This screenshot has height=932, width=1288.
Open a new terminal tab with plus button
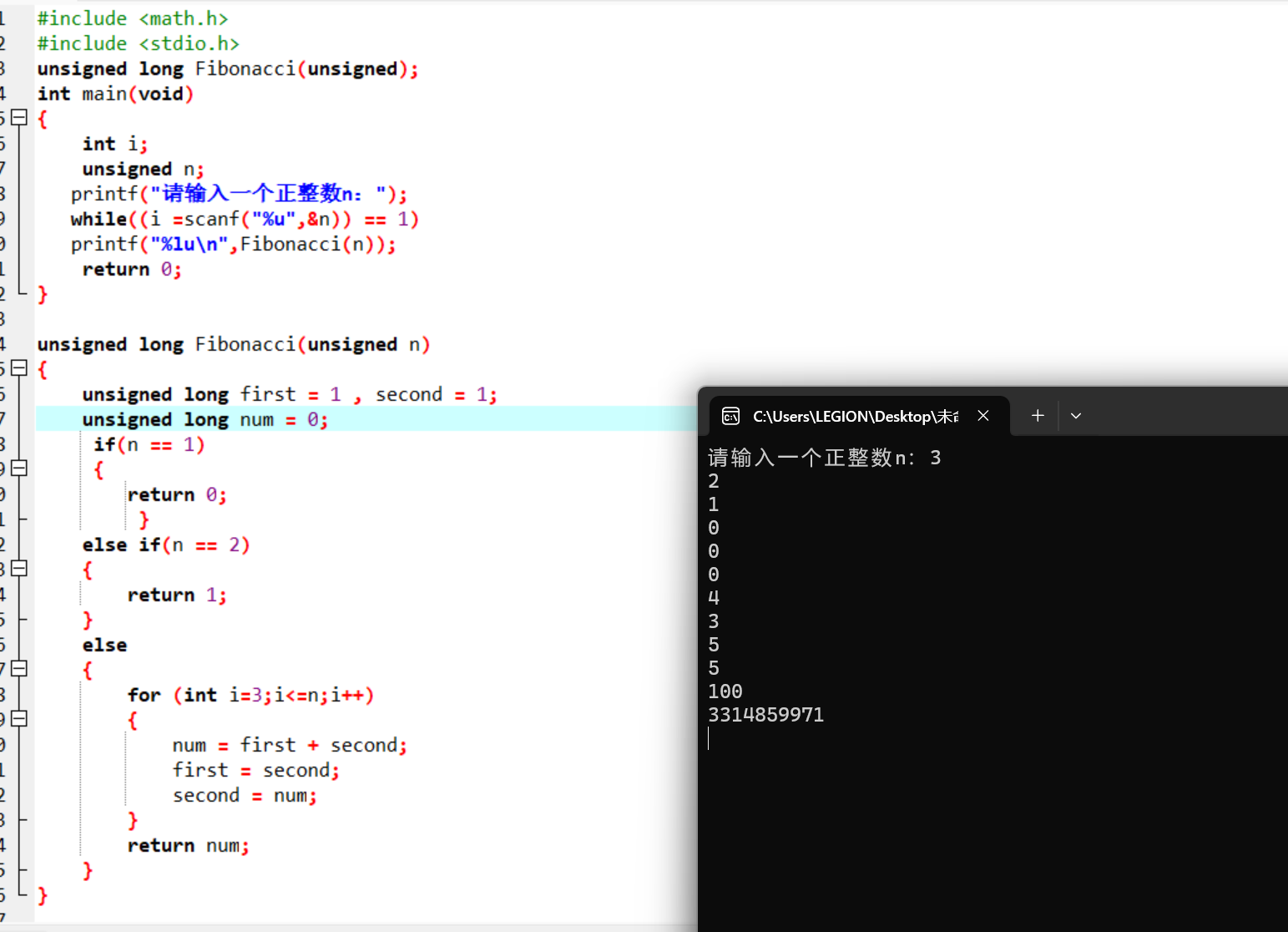coord(1038,416)
